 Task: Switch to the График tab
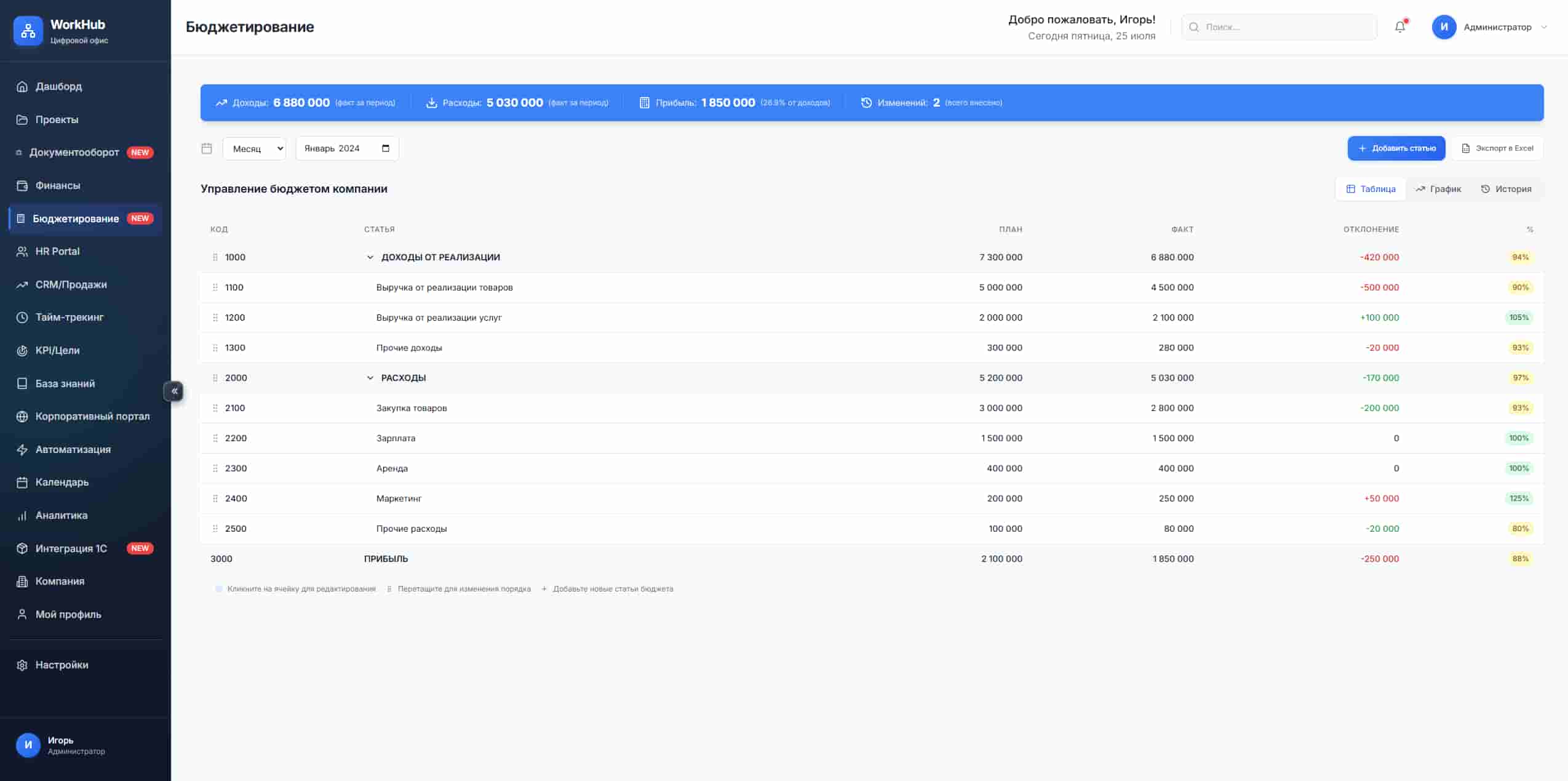1438,189
